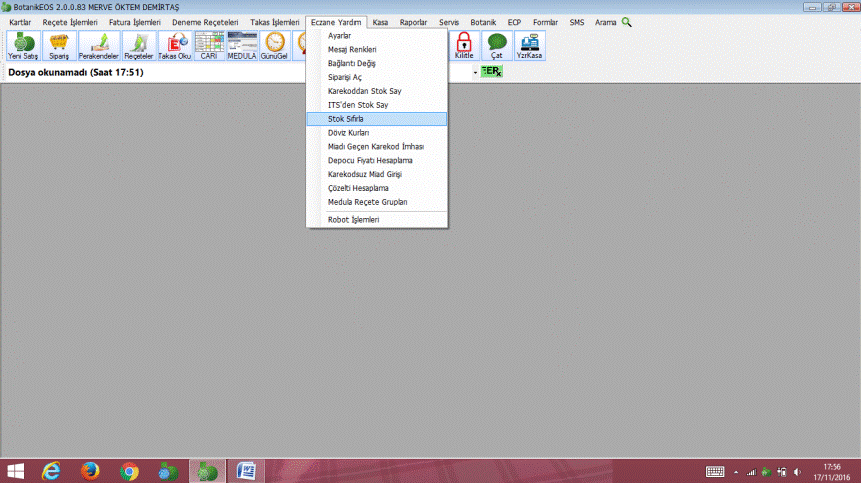Click the GünüGel clock icon
The height and width of the screenshot is (483, 861).
pos(275,45)
